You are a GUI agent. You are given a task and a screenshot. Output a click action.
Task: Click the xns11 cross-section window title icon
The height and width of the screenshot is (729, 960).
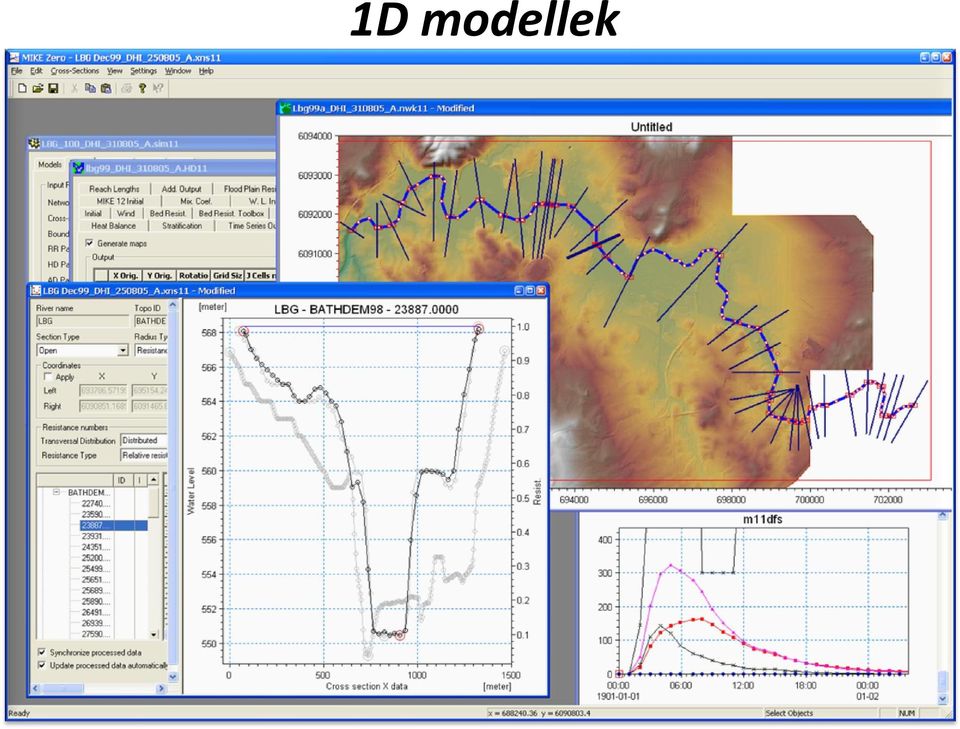36,291
